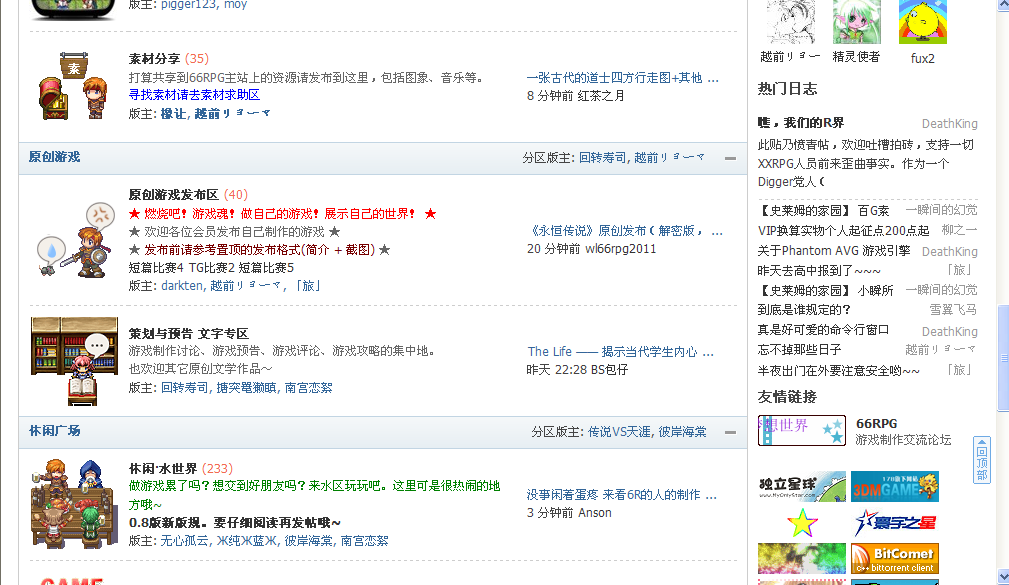This screenshot has width=1009, height=585.
Task: Open diary 到底是谁规定的?
Action: 804,310
